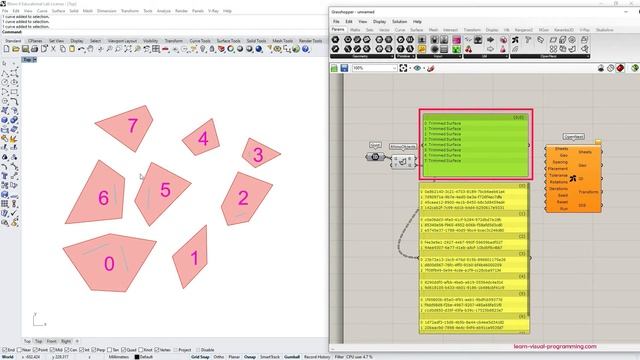Open Grasshopper Display menu
Screen dimensions: 640x360
click(379, 21)
